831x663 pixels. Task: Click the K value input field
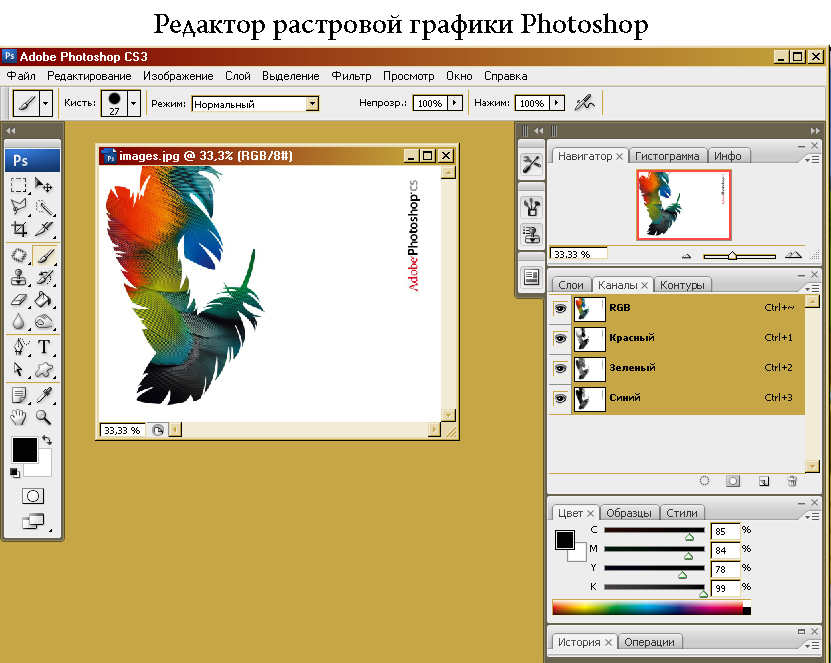click(725, 588)
